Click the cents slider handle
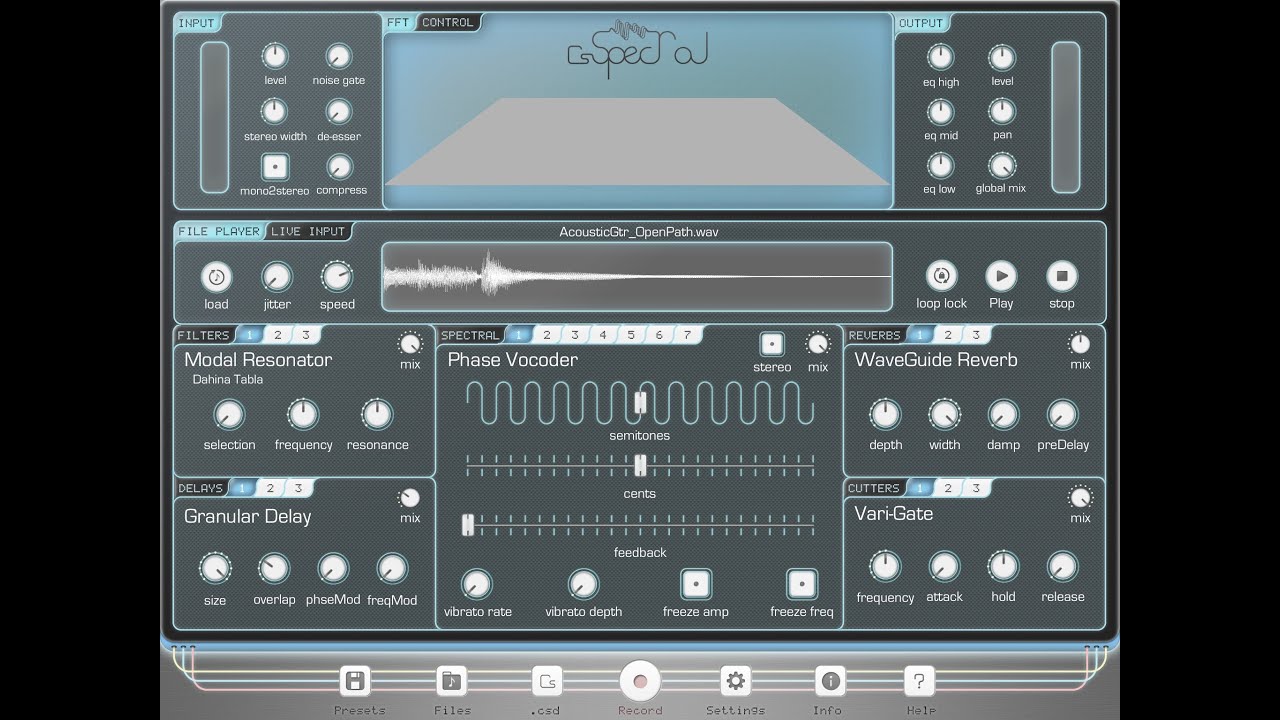The height and width of the screenshot is (720, 1280). click(640, 465)
